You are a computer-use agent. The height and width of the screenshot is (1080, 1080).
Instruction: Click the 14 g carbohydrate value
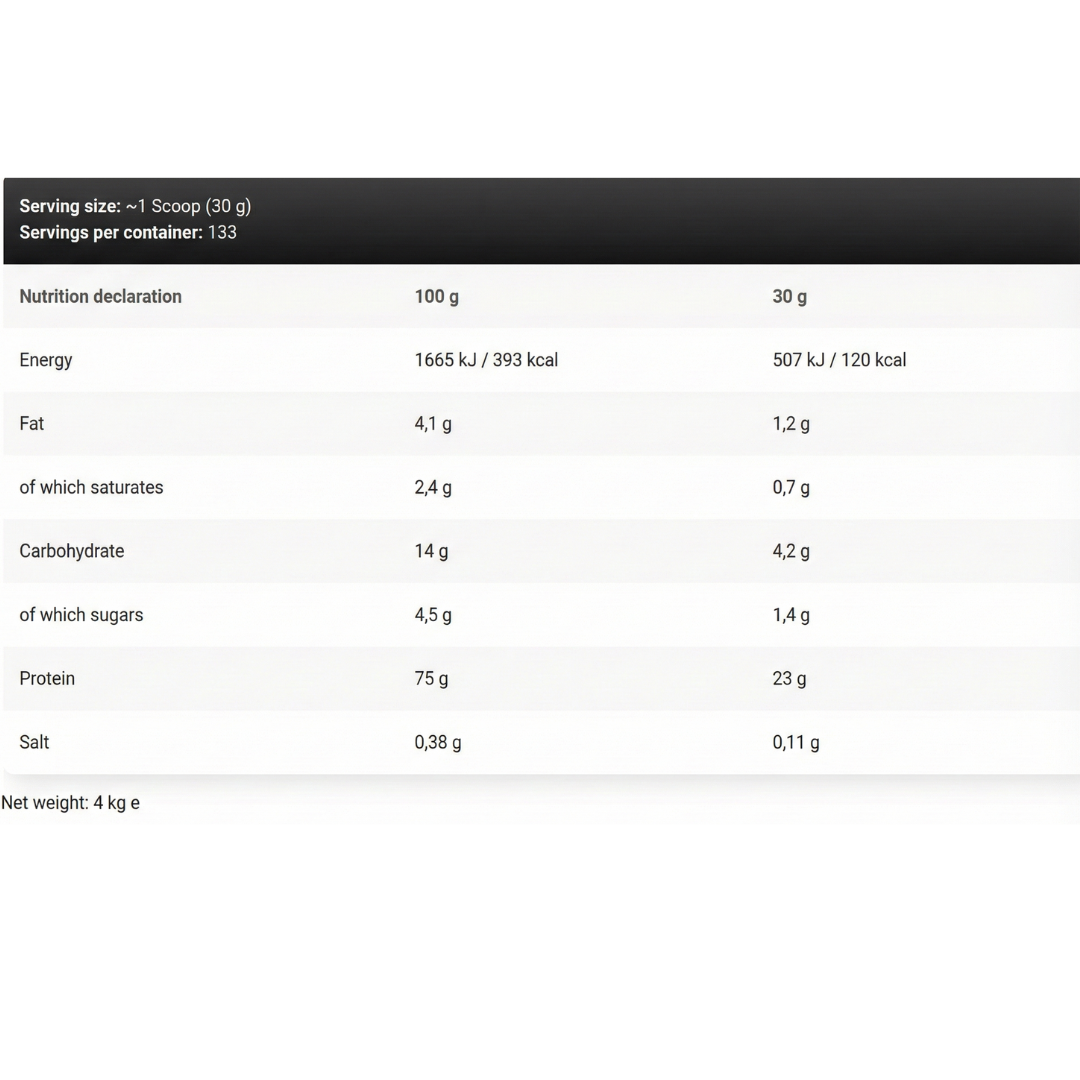(431, 551)
